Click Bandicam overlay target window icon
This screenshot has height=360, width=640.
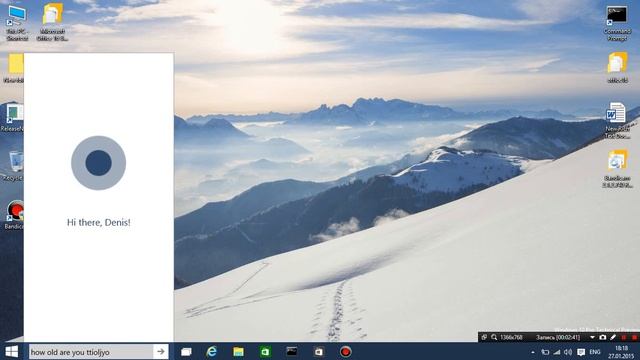click(x=484, y=337)
